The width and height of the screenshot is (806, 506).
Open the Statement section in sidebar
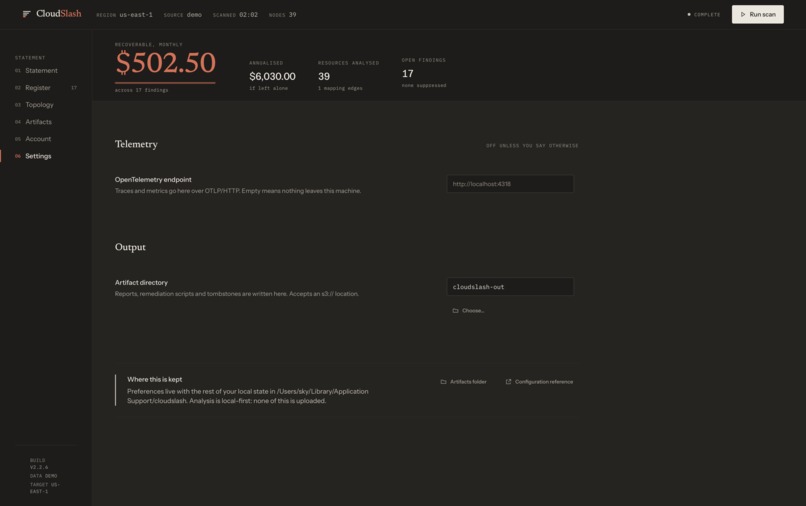point(41,70)
